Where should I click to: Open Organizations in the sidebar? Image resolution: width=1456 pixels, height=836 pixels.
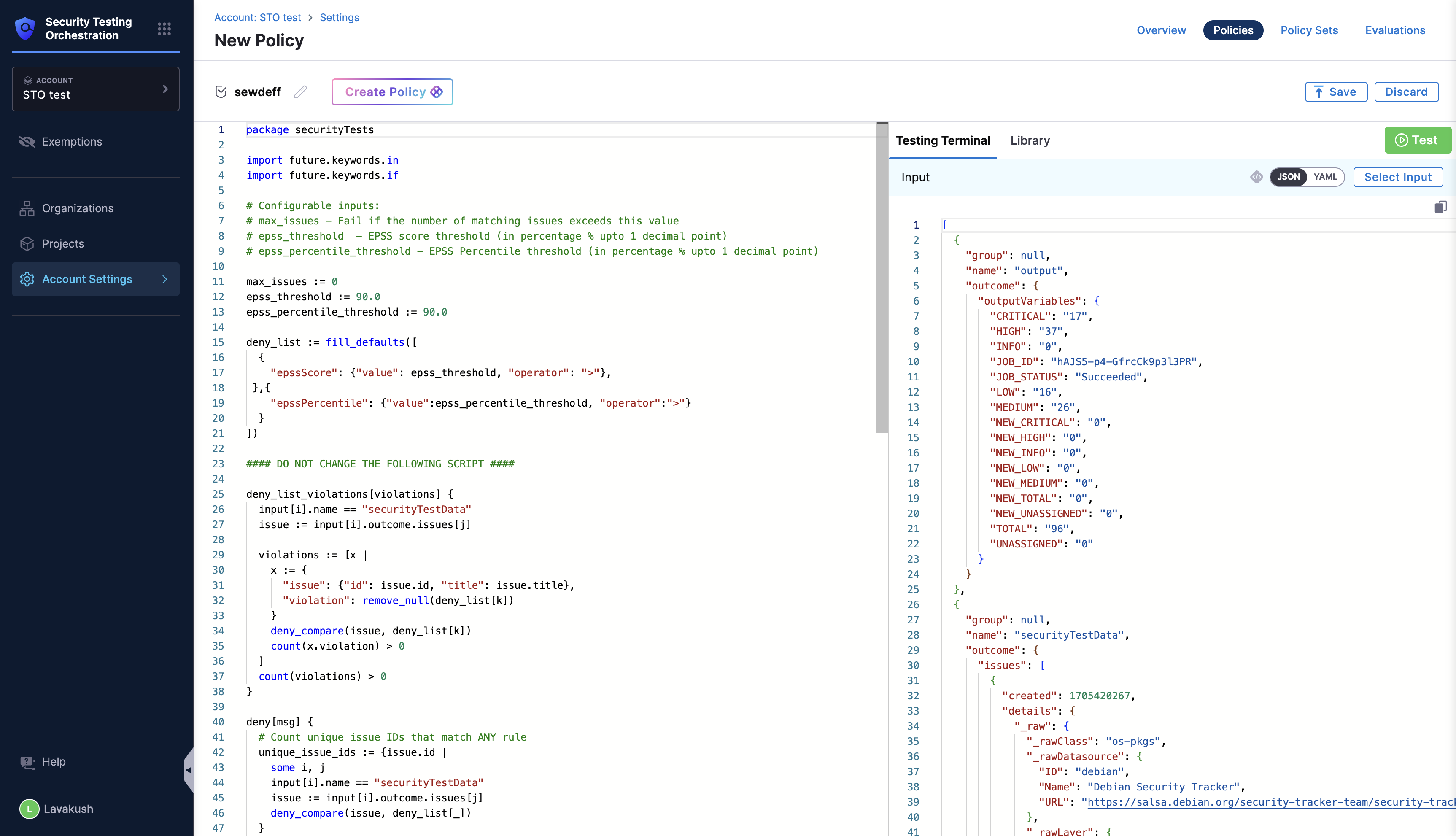pyautogui.click(x=78, y=208)
